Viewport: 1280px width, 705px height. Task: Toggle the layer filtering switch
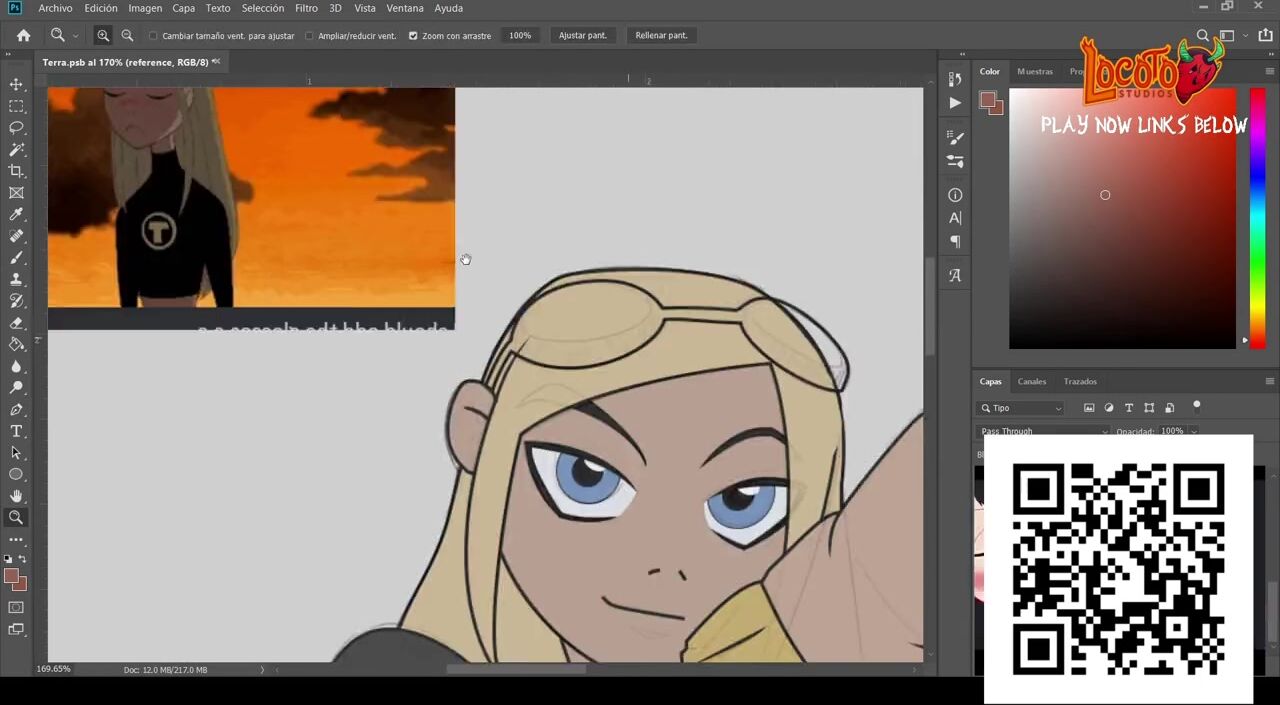click(1197, 406)
